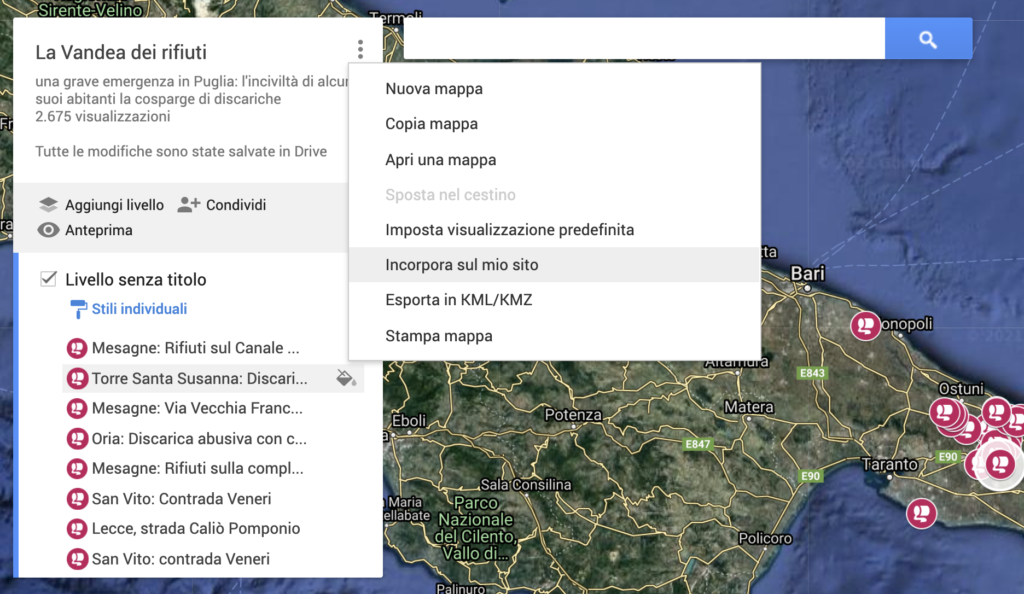This screenshot has height=594, width=1024.
Task: Select Mesagne: Via Vecchia Franc... entry
Action: [197, 409]
